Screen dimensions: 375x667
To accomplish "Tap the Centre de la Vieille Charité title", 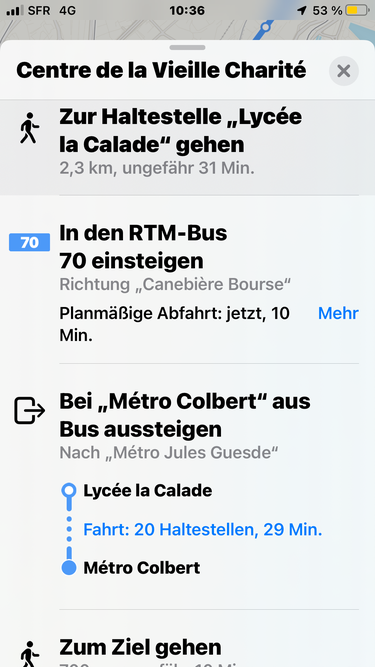I will (161, 71).
